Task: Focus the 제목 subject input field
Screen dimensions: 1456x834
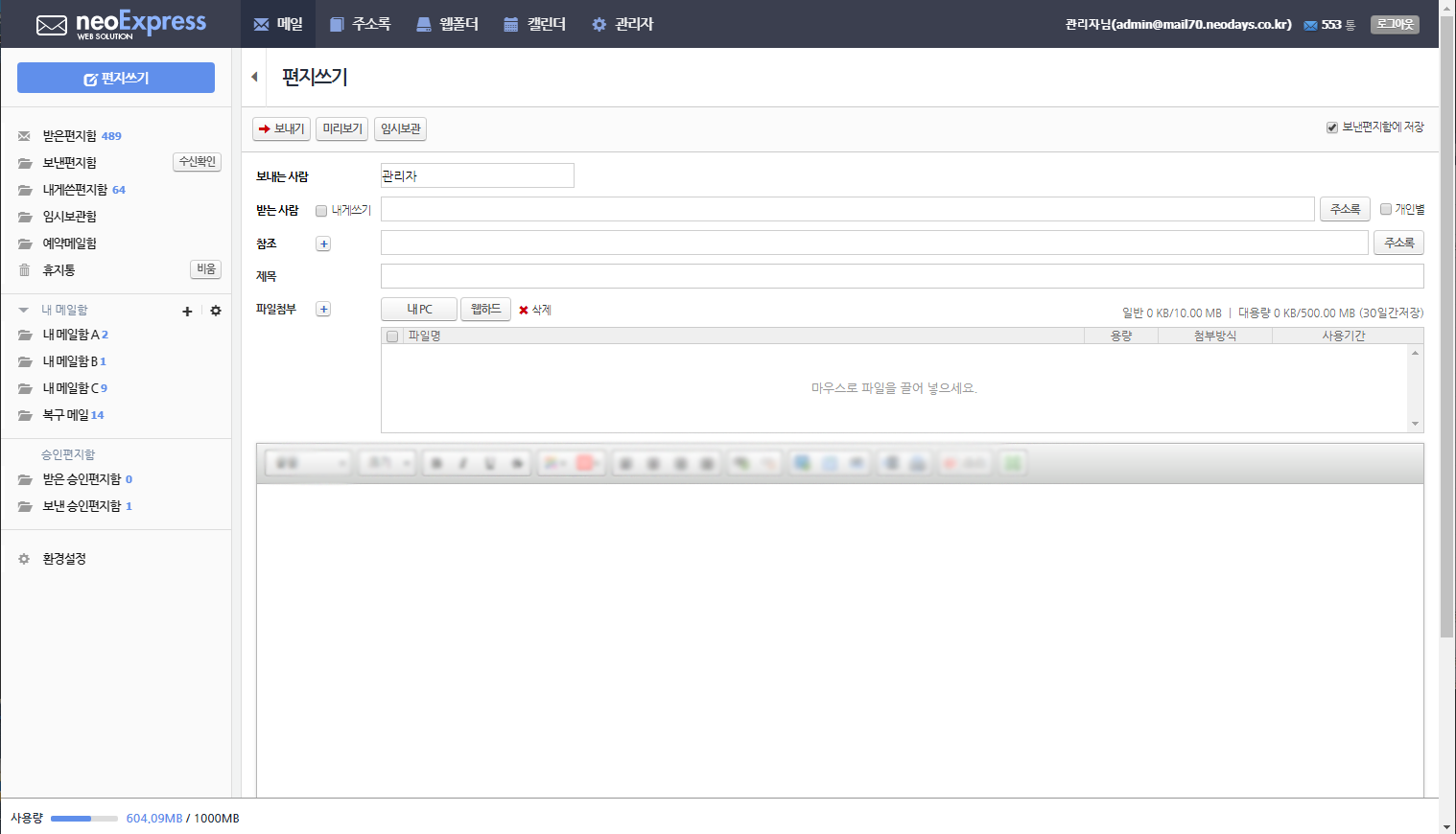Action: pyautogui.click(x=902, y=276)
